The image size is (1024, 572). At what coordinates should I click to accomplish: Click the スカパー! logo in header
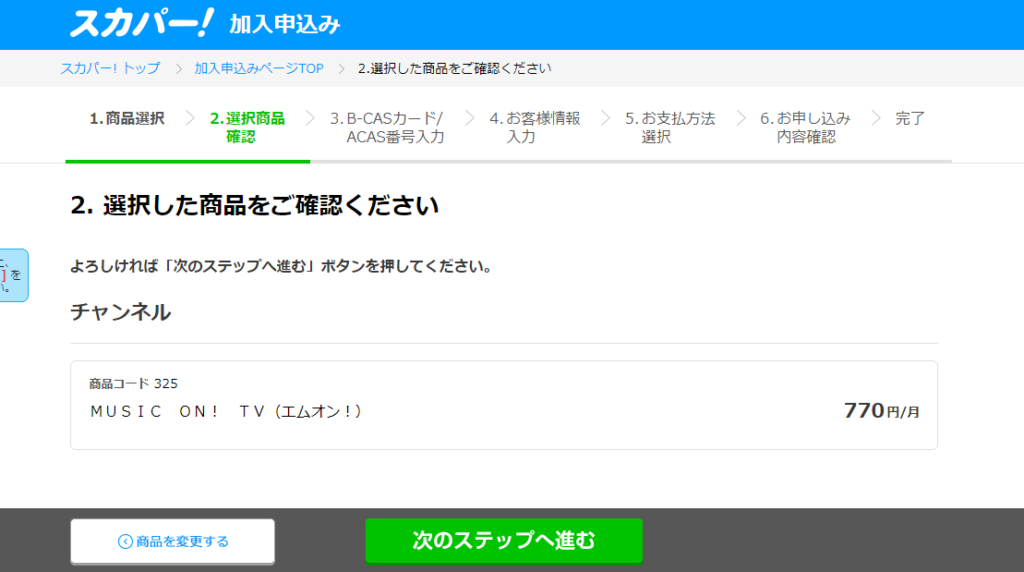tap(142, 23)
